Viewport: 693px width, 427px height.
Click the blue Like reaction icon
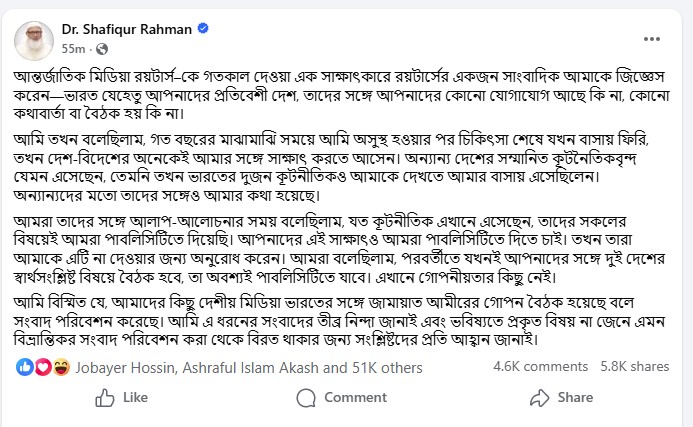[x=24, y=368]
